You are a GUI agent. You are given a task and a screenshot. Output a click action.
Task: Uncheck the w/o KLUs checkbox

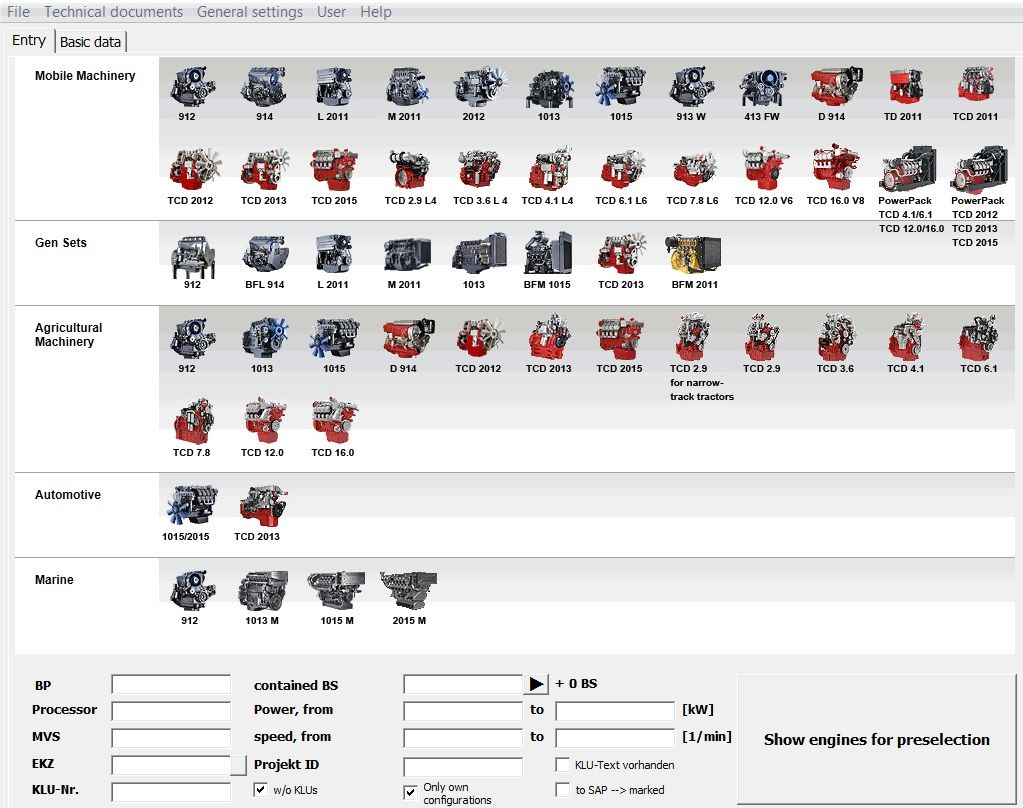(x=261, y=790)
